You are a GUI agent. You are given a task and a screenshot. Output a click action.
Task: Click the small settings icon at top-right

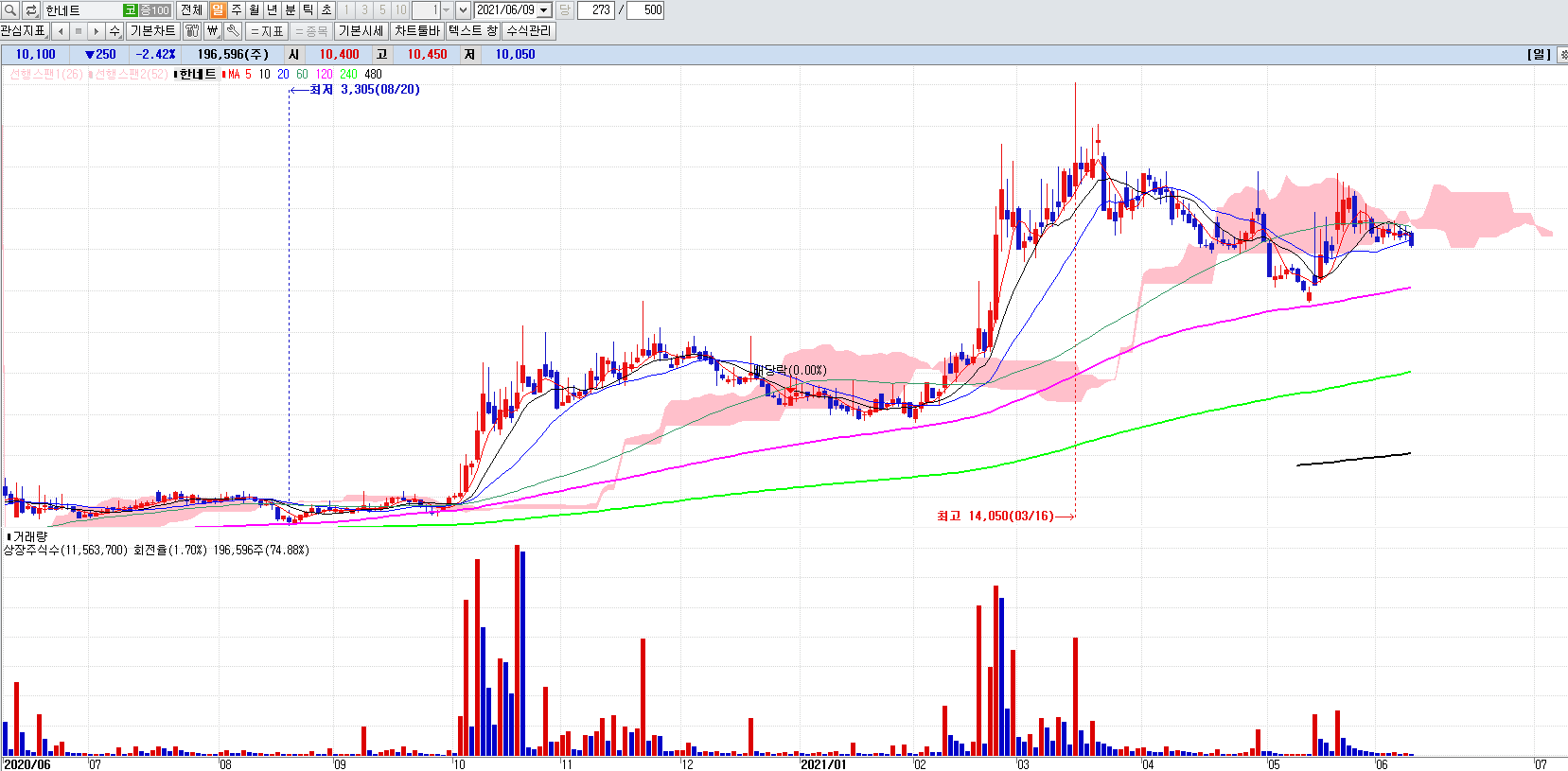(x=1562, y=55)
